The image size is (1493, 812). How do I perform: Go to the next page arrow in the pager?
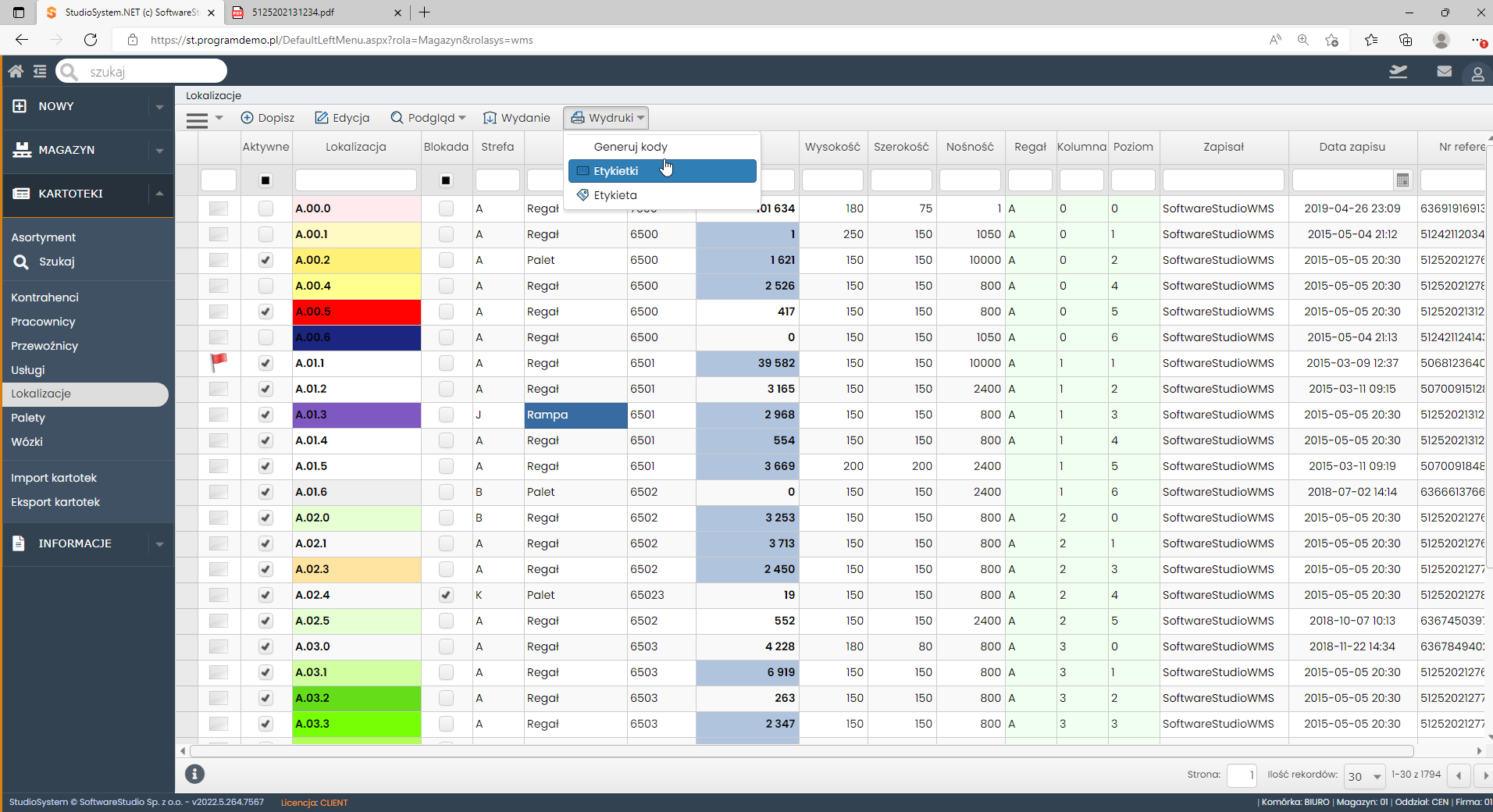coord(1484,776)
